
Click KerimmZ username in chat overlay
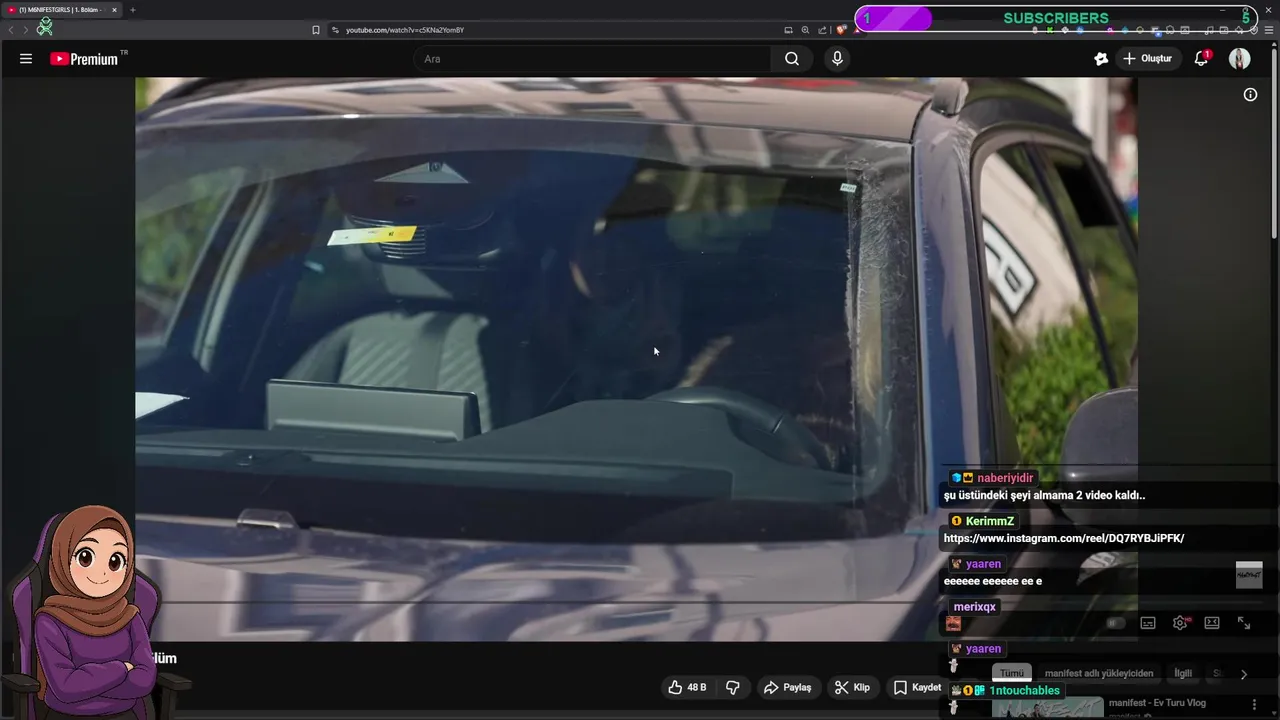point(990,521)
